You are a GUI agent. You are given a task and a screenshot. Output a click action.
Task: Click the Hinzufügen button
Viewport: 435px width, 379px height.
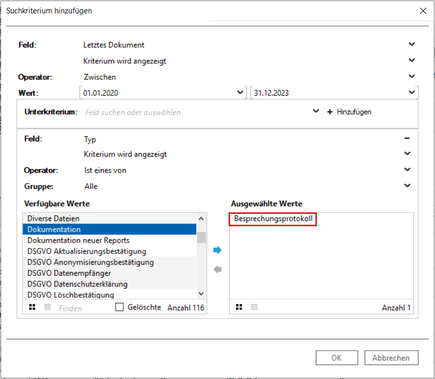click(x=349, y=112)
